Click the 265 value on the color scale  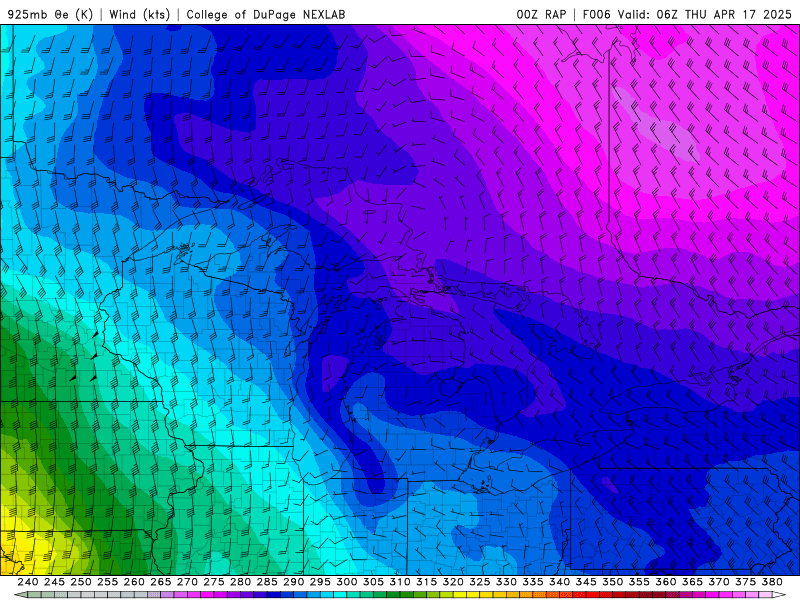[x=161, y=582]
